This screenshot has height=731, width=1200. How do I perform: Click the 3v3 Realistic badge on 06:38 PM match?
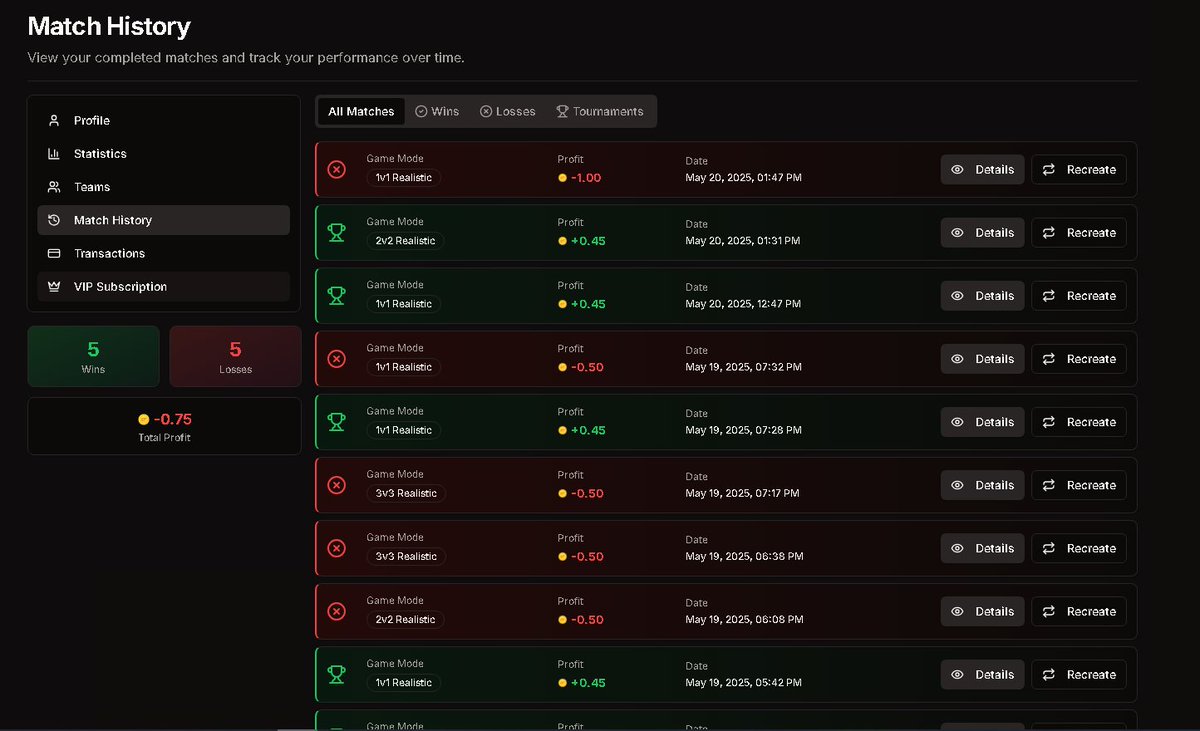pos(405,556)
